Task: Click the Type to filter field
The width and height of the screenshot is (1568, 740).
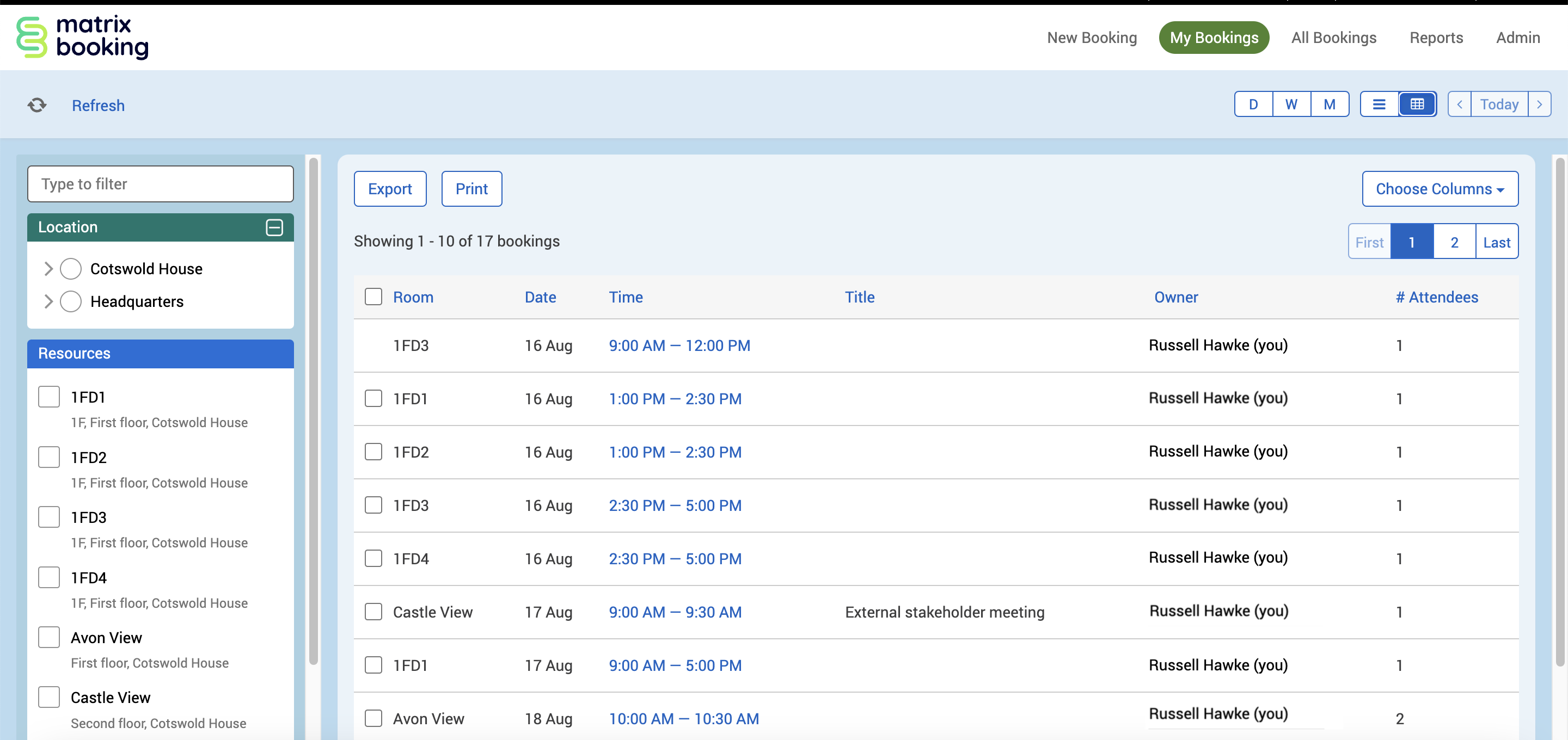Action: pos(160,184)
